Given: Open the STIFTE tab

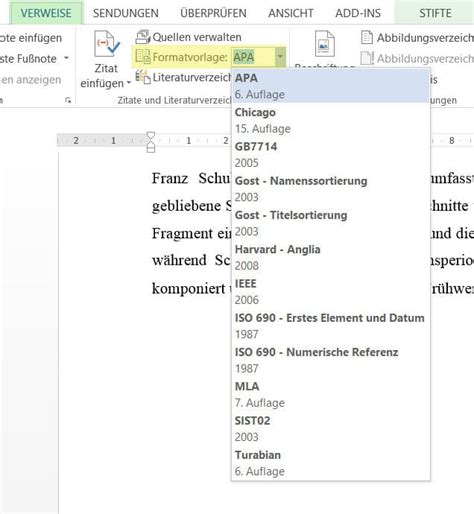Looking at the screenshot, I should point(435,13).
